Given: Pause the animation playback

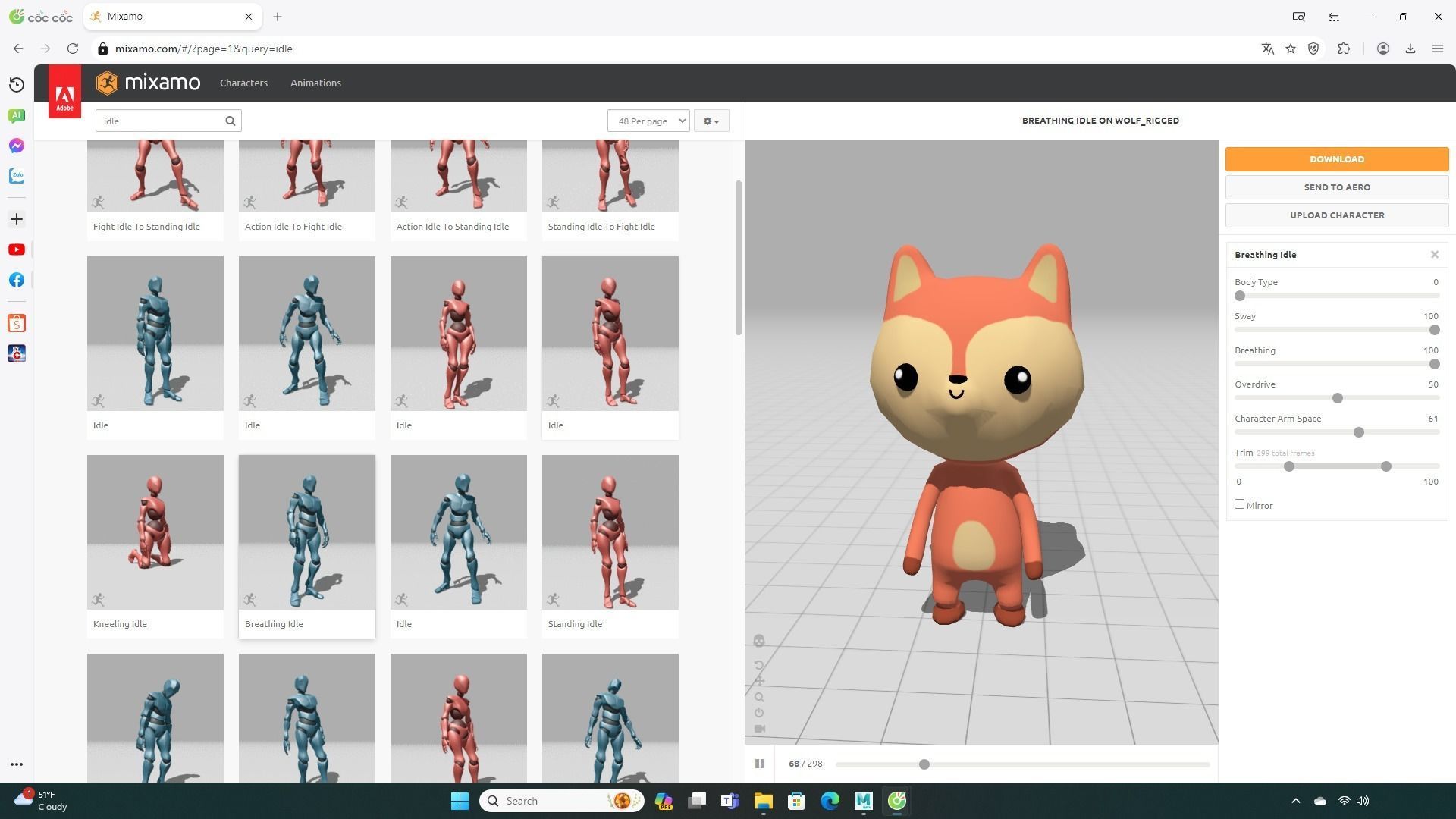Looking at the screenshot, I should tap(759, 764).
